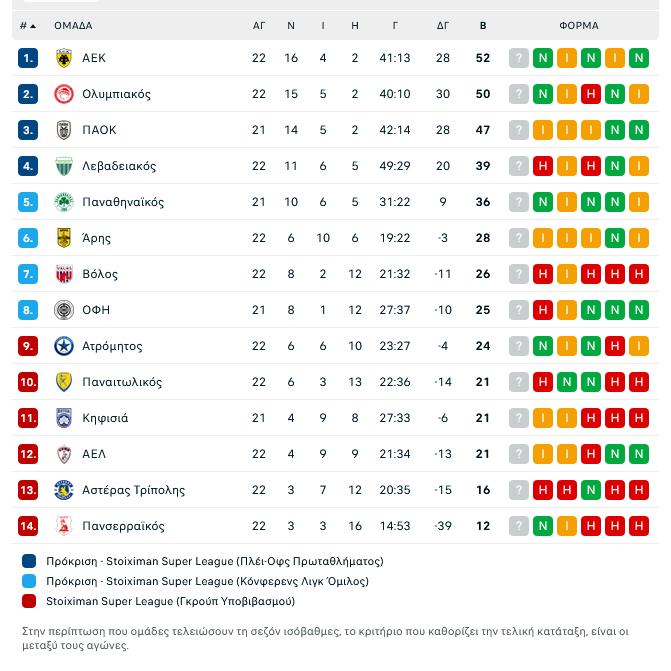This screenshot has width=671, height=671.
Task: Click Πανσερραϊκός rank 14 red badge
Action: (28, 526)
